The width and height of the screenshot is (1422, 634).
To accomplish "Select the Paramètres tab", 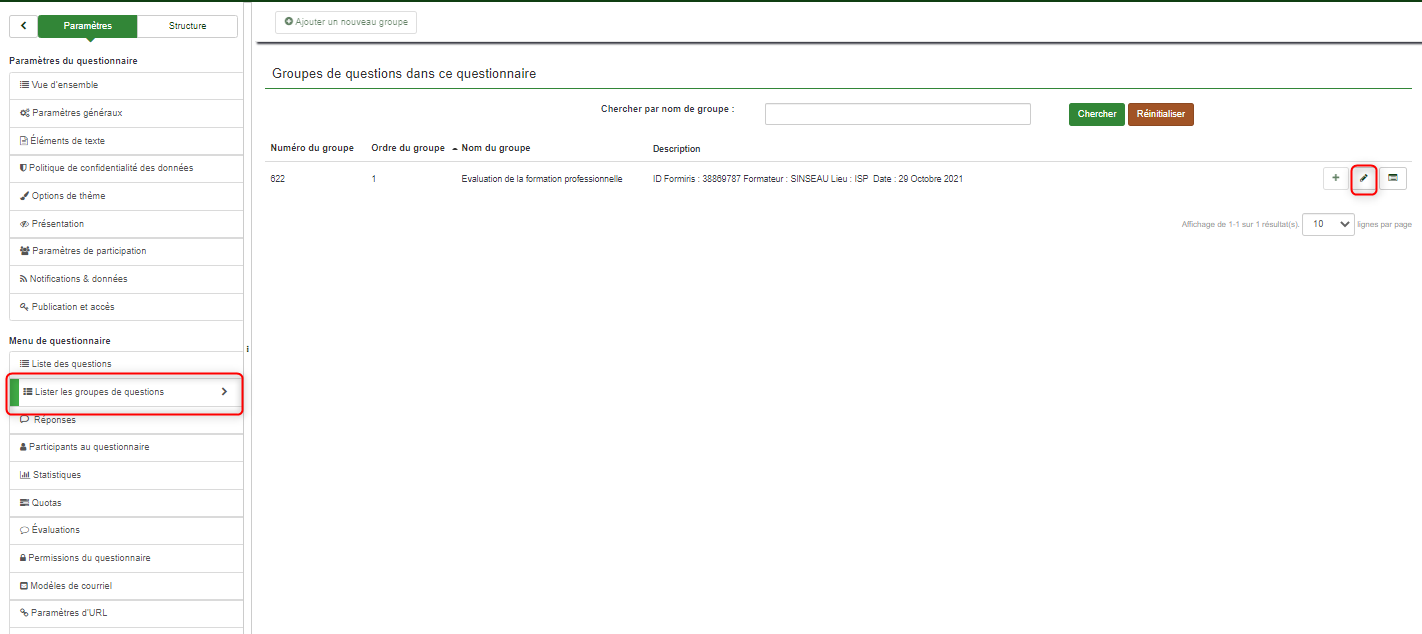I will [87, 26].
